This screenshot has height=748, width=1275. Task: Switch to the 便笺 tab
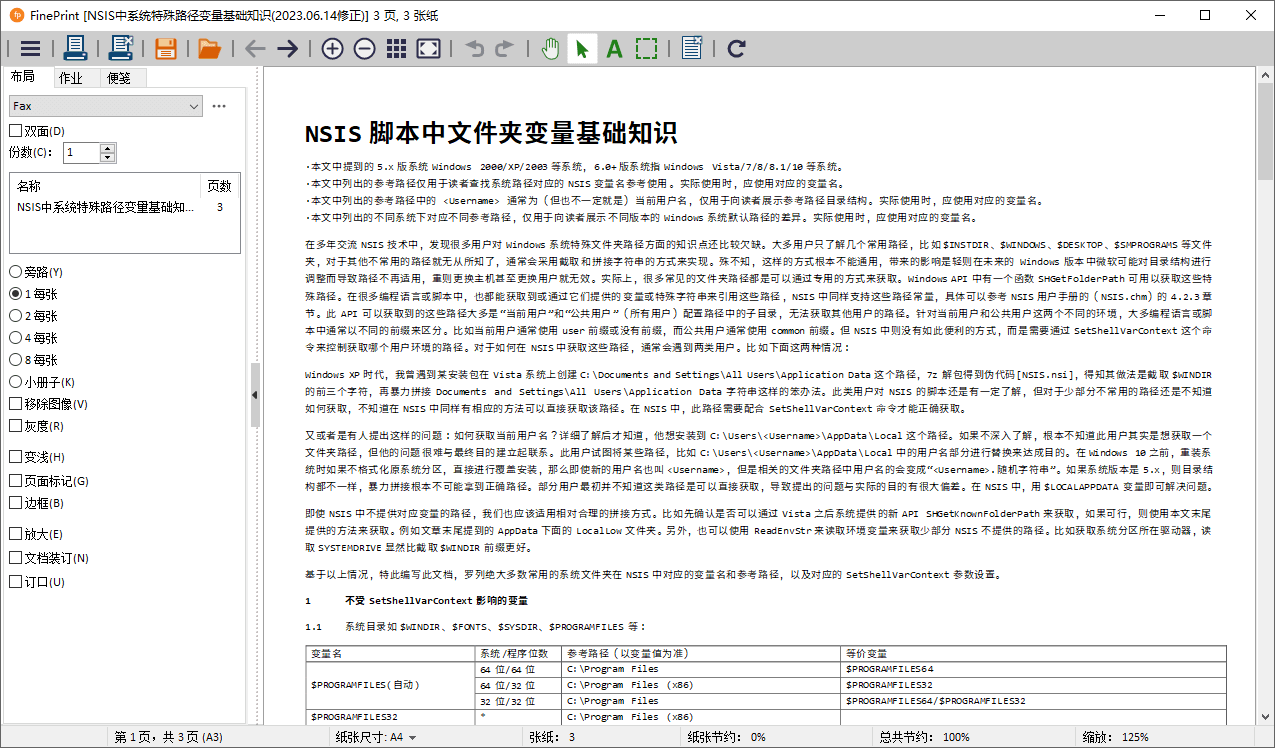pos(120,78)
